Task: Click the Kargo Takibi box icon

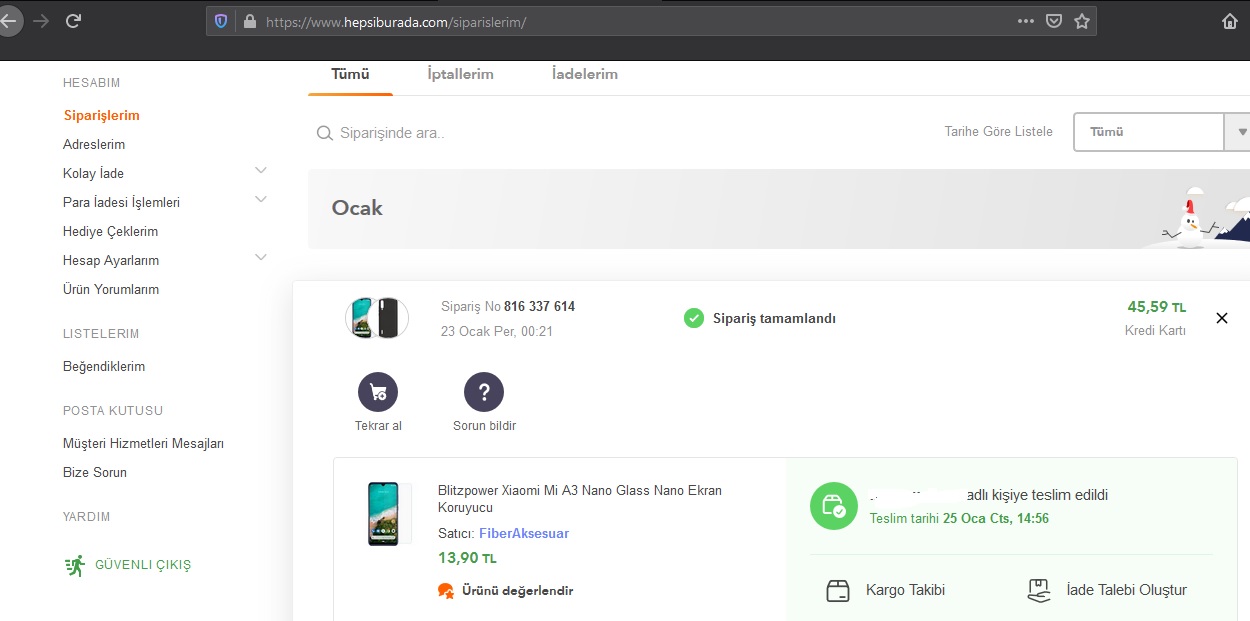Action: 838,591
